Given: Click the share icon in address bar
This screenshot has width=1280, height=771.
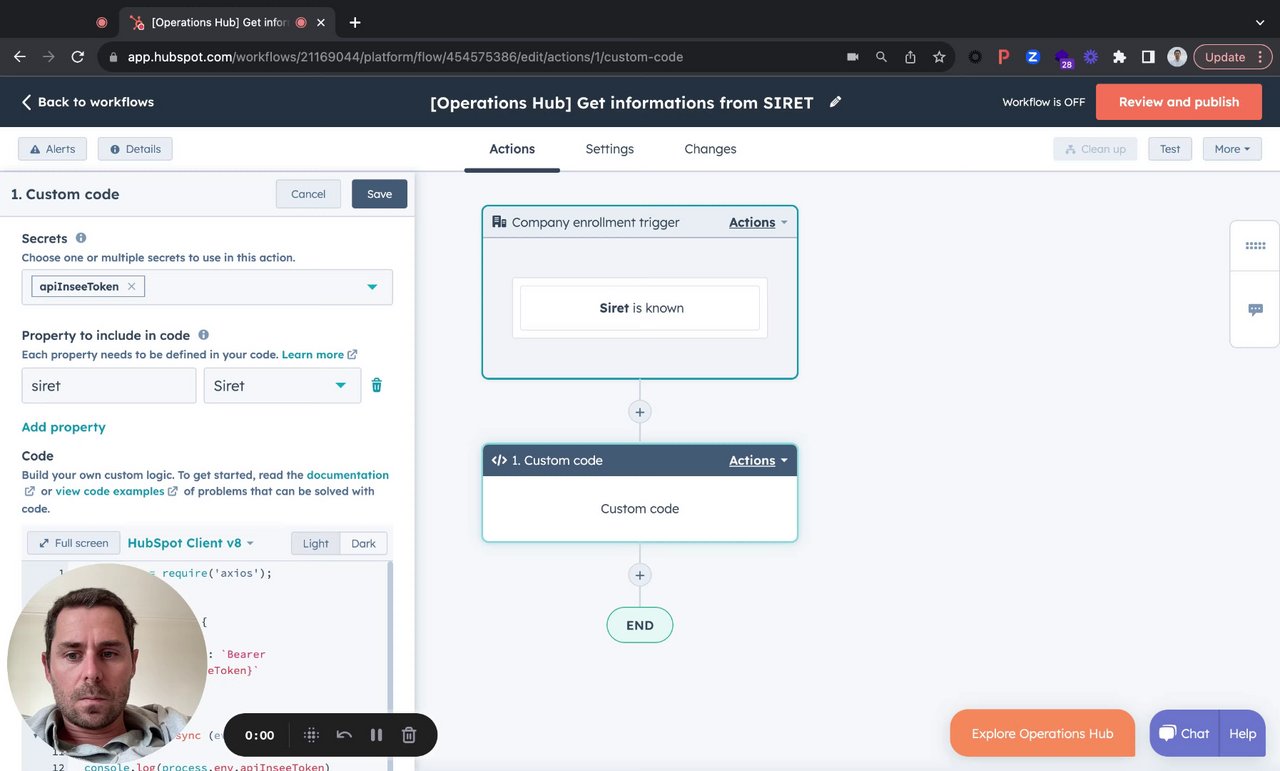Looking at the screenshot, I should tap(910, 57).
